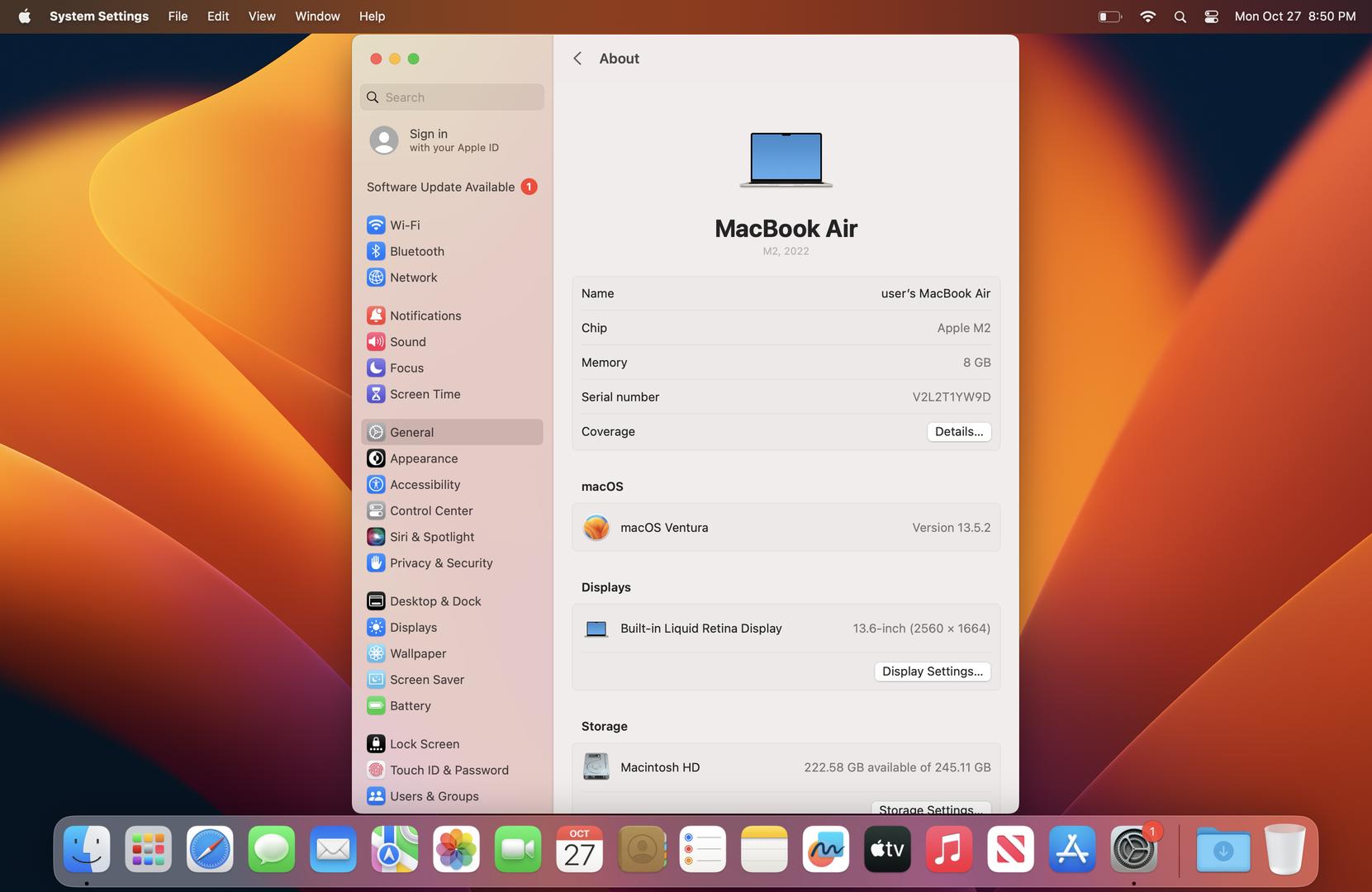Open Touch ID & Password settings
The width and height of the screenshot is (1372, 892).
coord(449,771)
